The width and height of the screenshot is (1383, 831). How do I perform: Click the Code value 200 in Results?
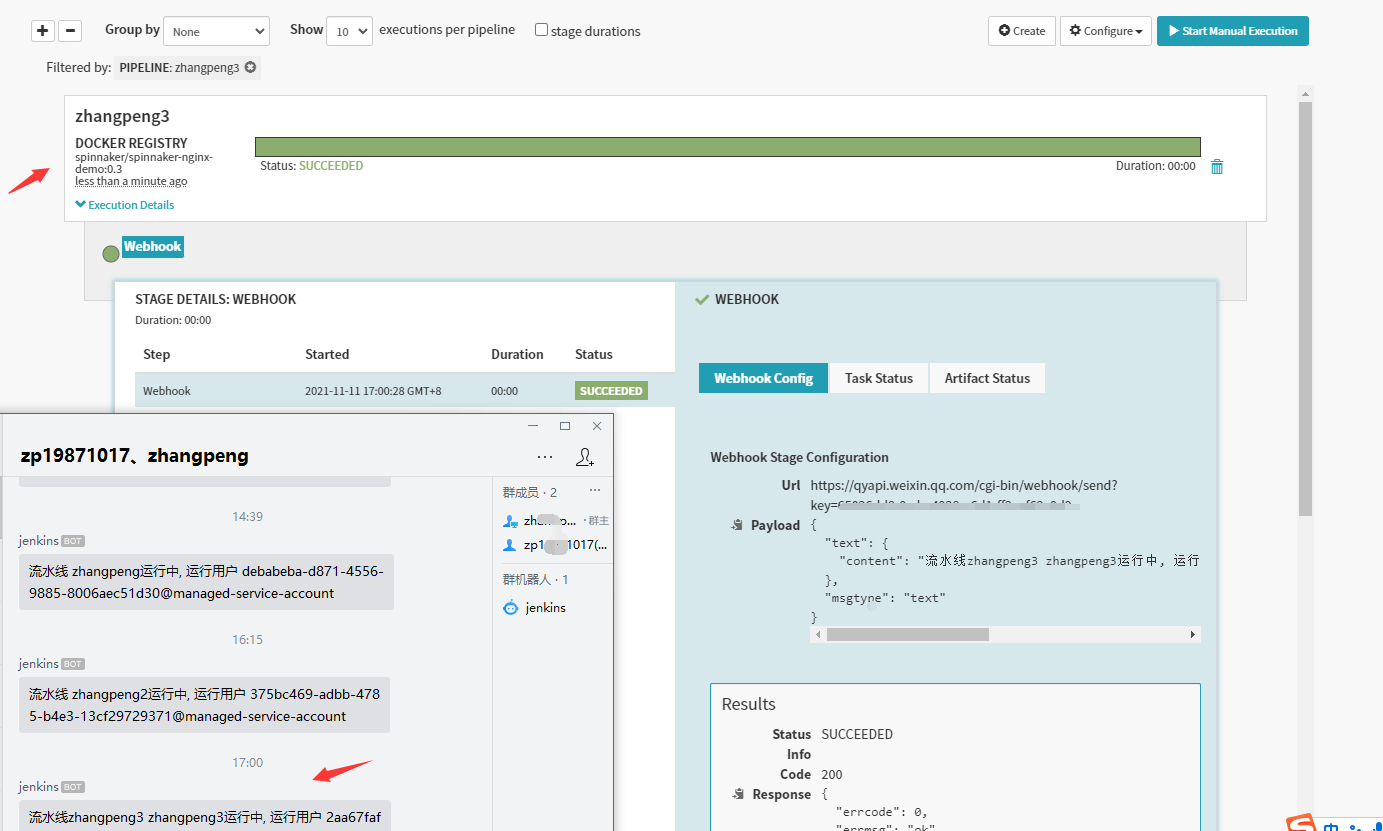point(832,774)
